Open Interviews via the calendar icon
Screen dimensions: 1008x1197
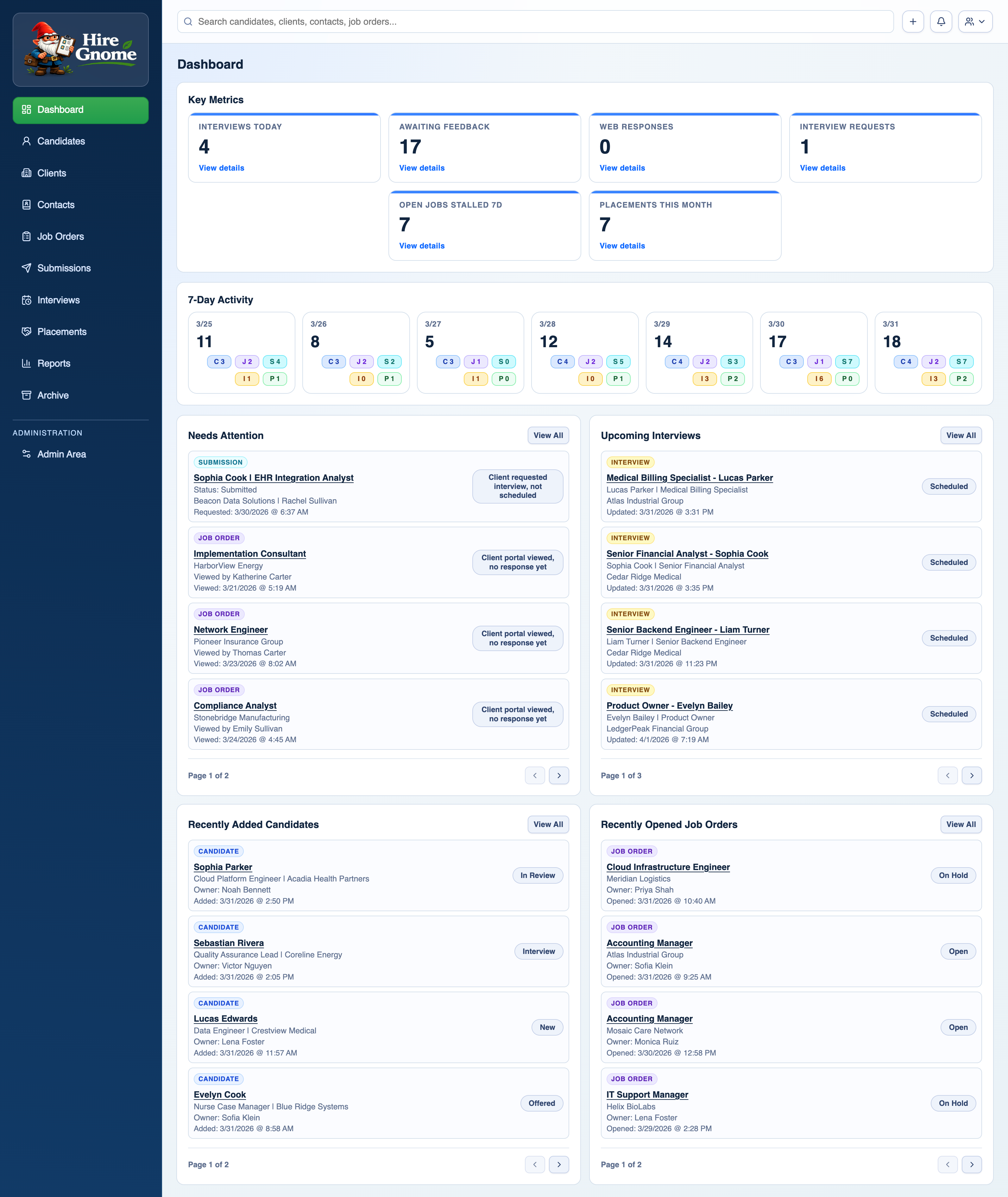click(26, 299)
